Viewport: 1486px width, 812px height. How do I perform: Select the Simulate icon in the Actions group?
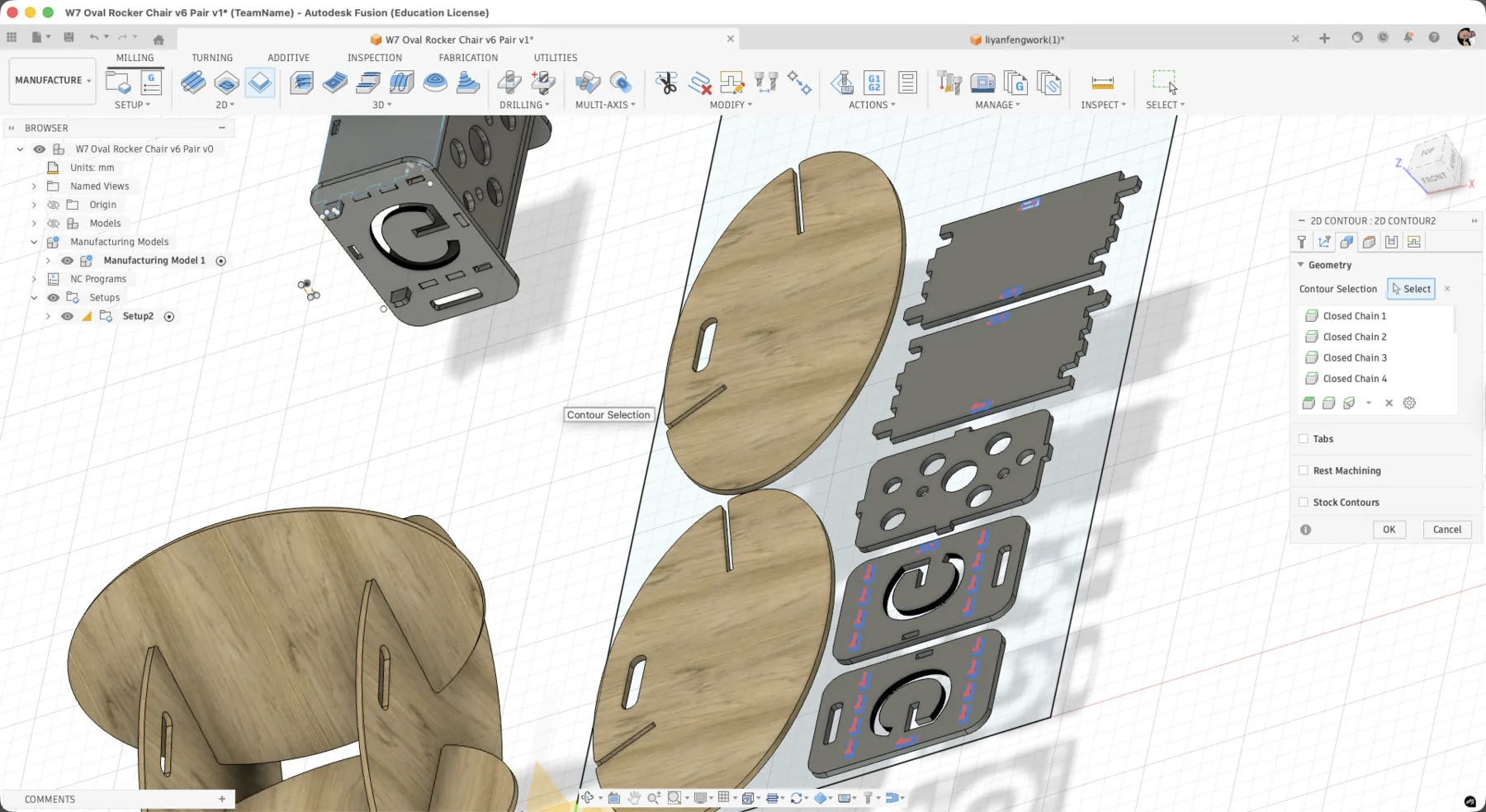coord(842,83)
